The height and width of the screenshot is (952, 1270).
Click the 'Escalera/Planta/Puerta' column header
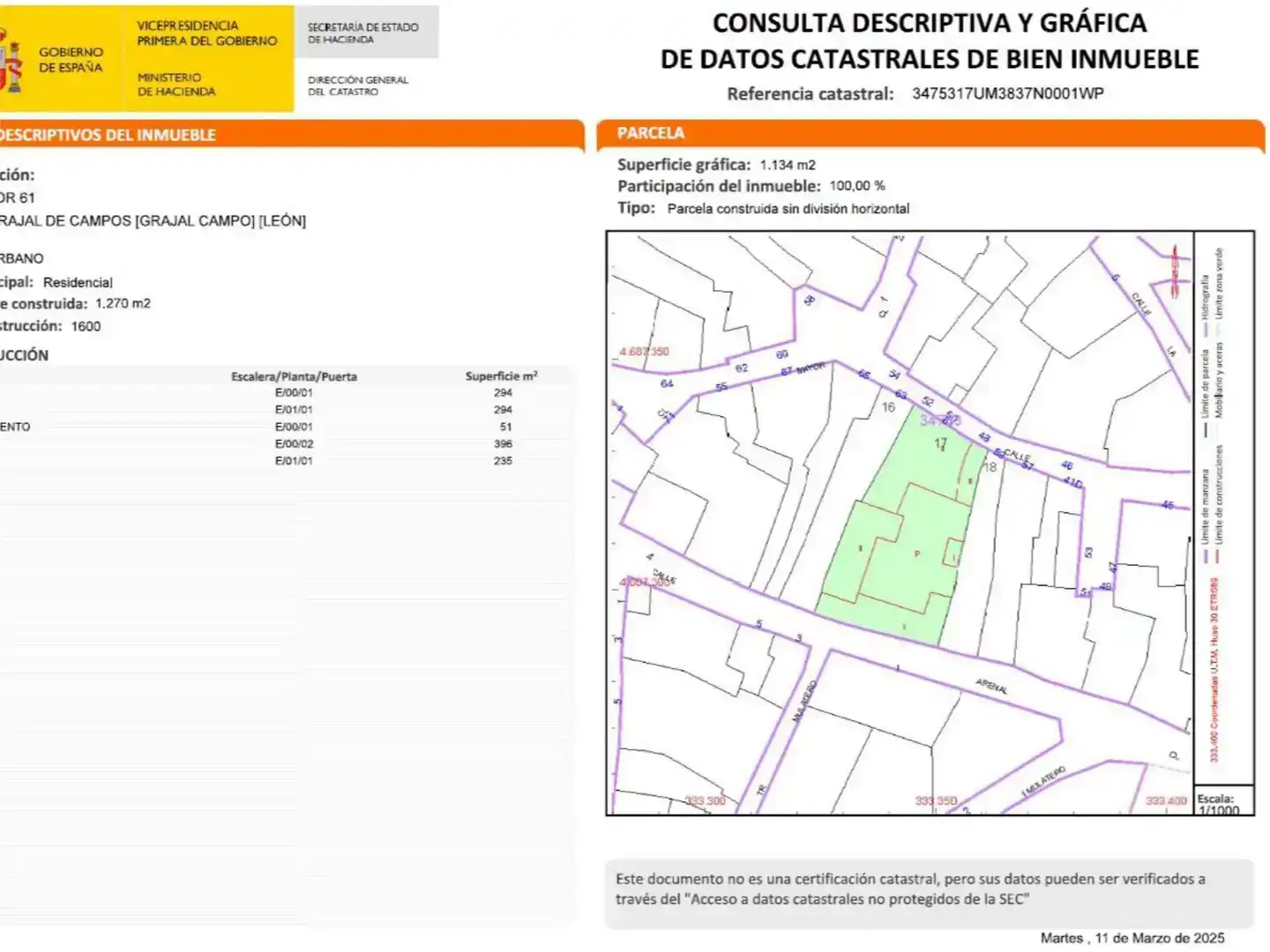(x=294, y=376)
